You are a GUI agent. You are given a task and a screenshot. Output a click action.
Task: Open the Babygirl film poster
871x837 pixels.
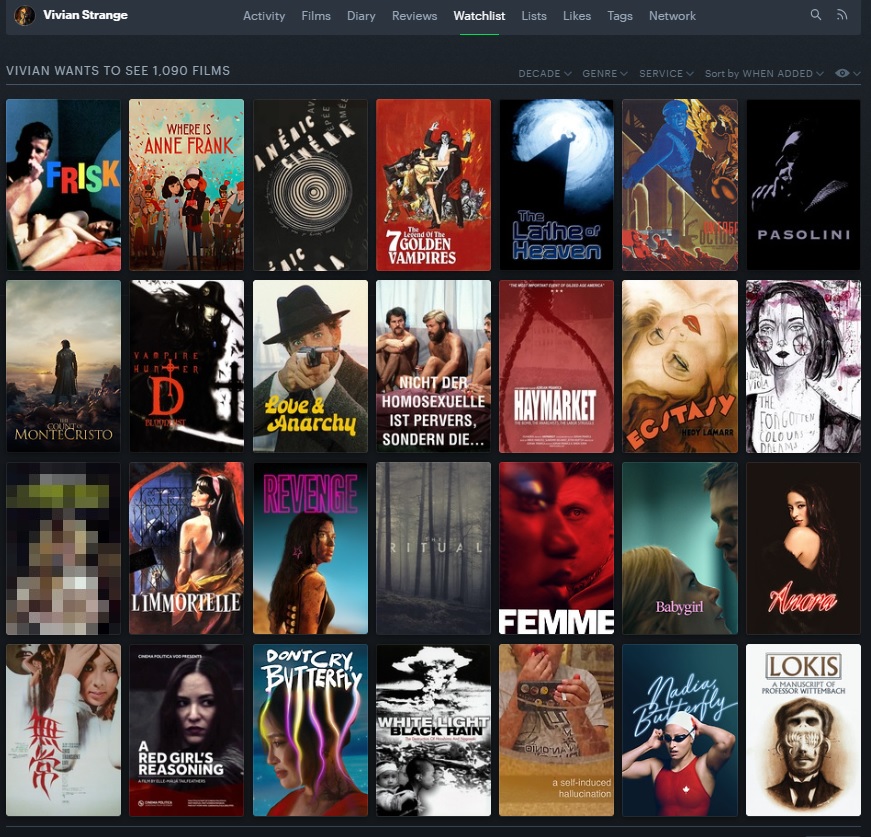point(680,548)
